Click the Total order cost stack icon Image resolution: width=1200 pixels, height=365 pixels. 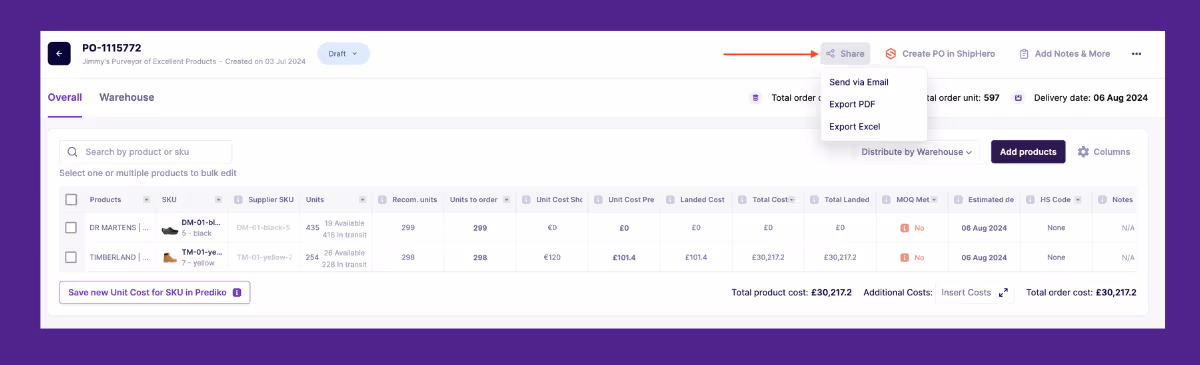coord(755,98)
